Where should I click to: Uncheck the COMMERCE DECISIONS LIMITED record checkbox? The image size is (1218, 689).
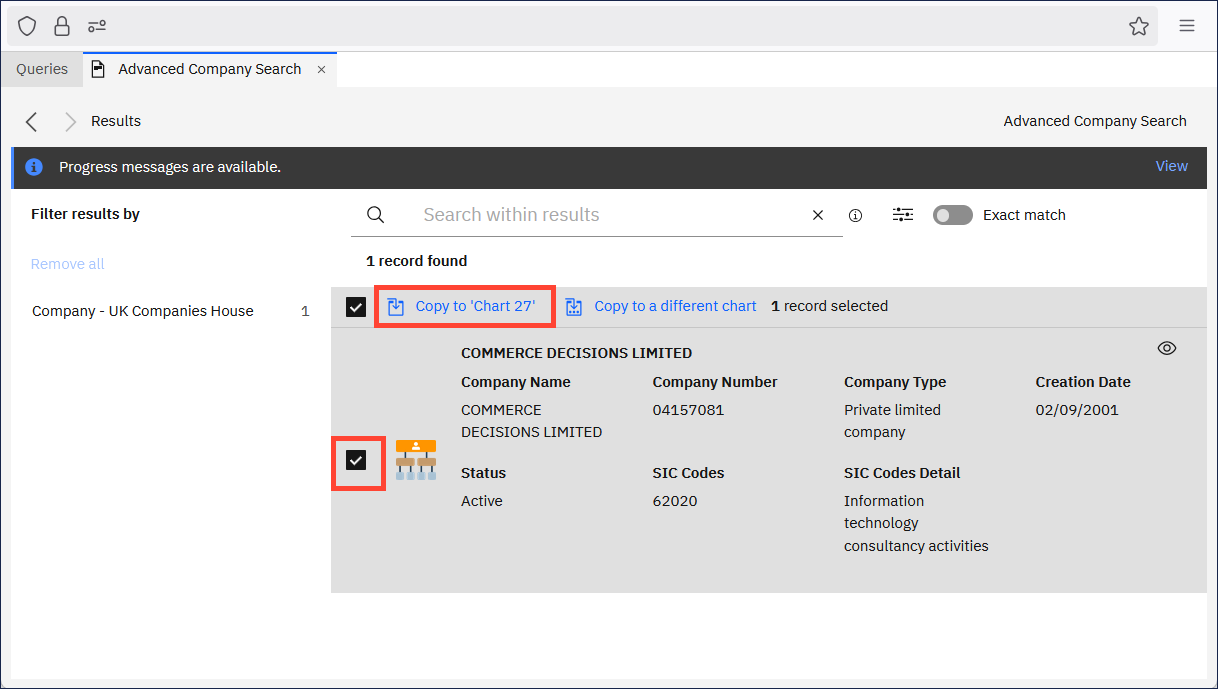point(356,460)
